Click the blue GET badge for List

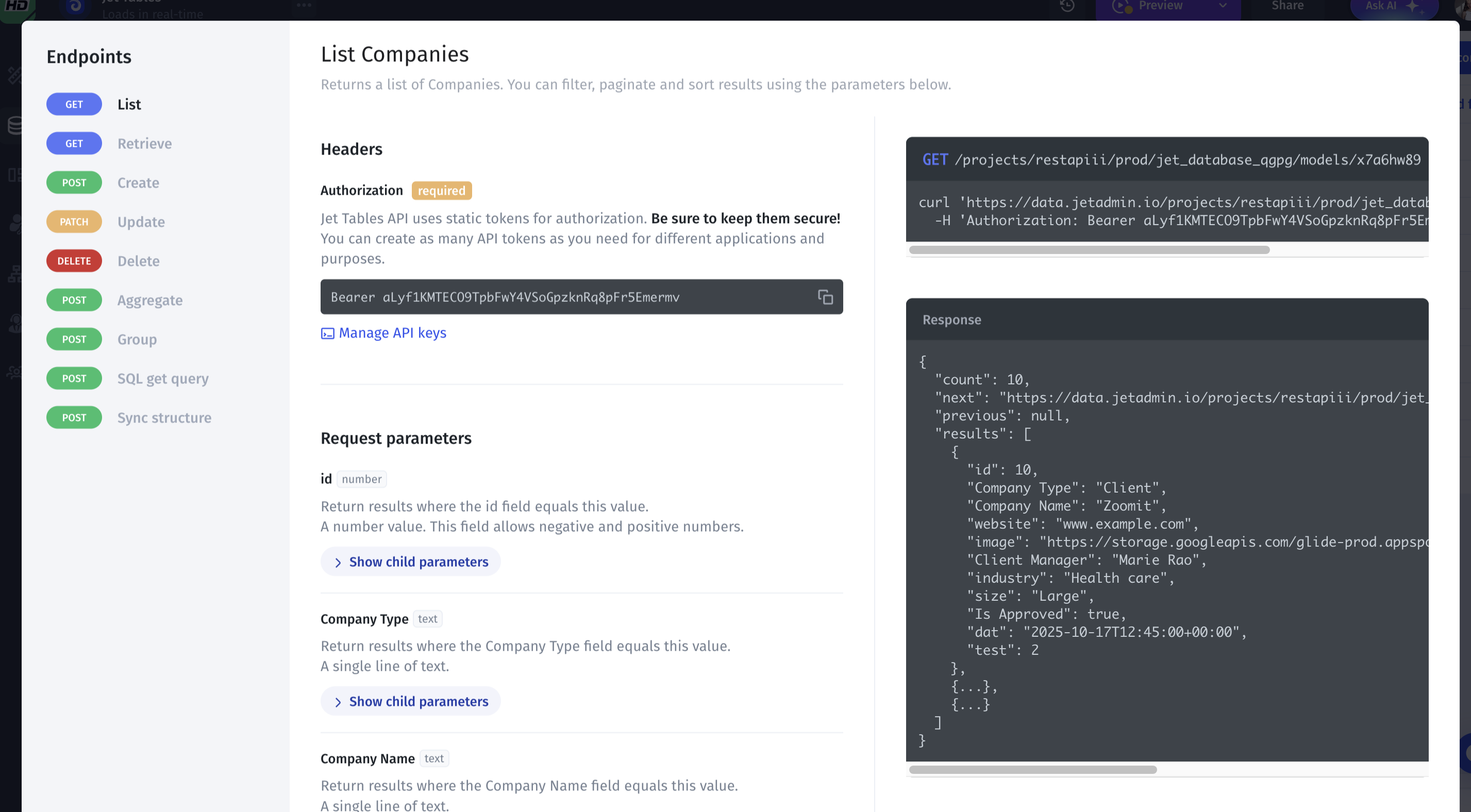(x=74, y=105)
